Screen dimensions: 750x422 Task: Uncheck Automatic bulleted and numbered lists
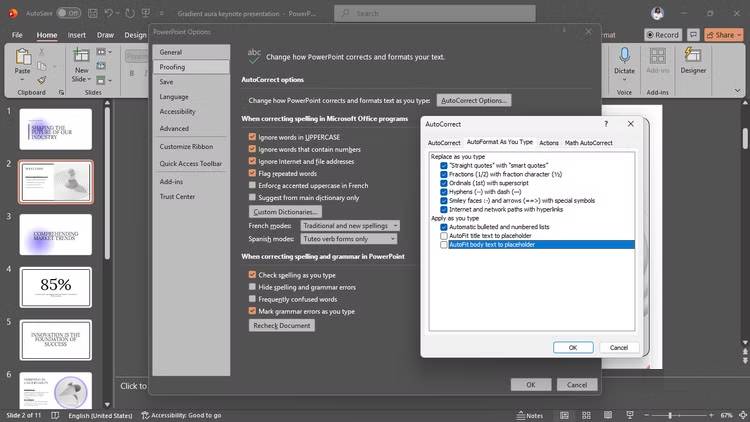[x=445, y=227]
